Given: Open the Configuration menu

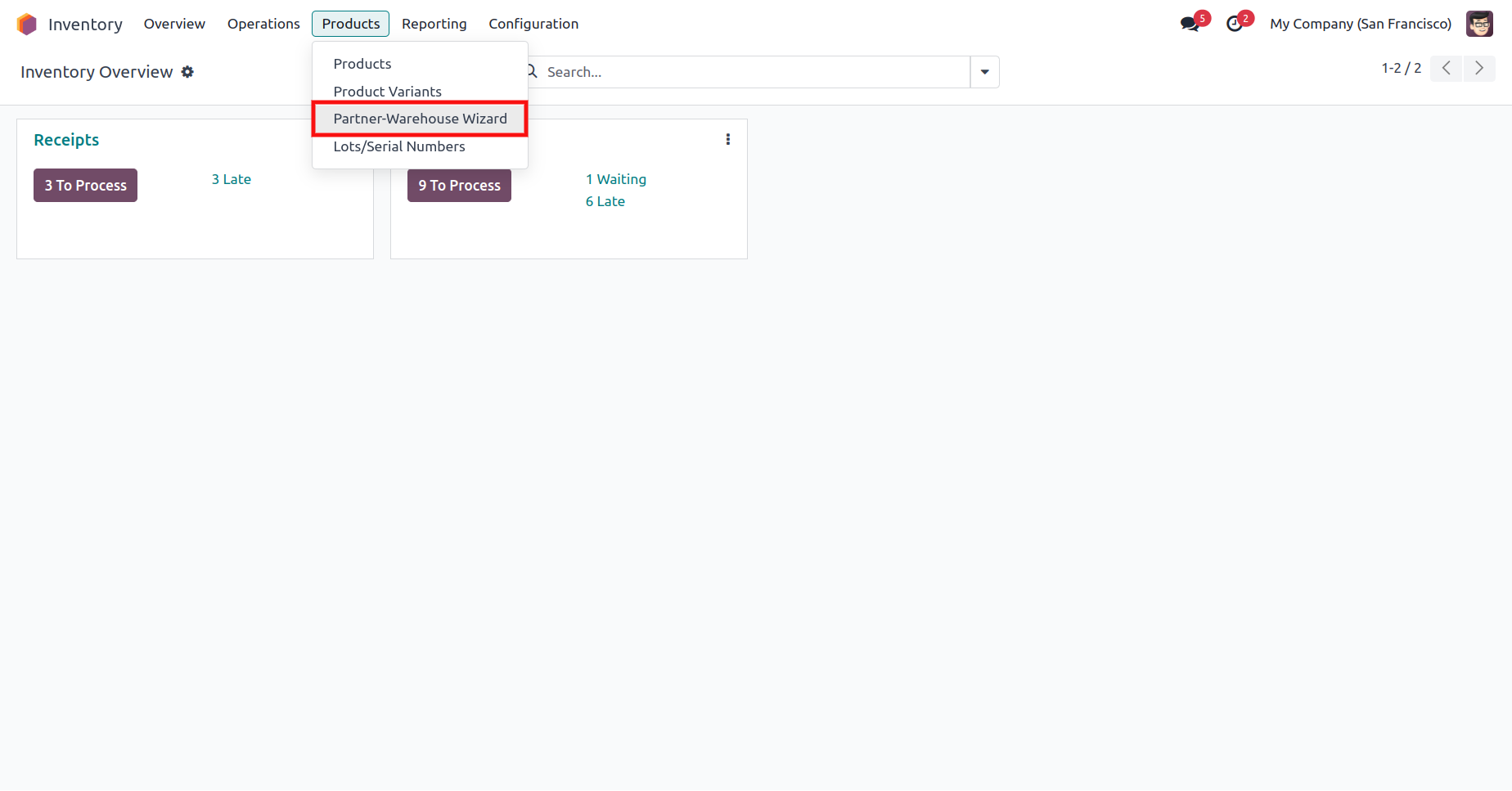Looking at the screenshot, I should pyautogui.click(x=533, y=24).
